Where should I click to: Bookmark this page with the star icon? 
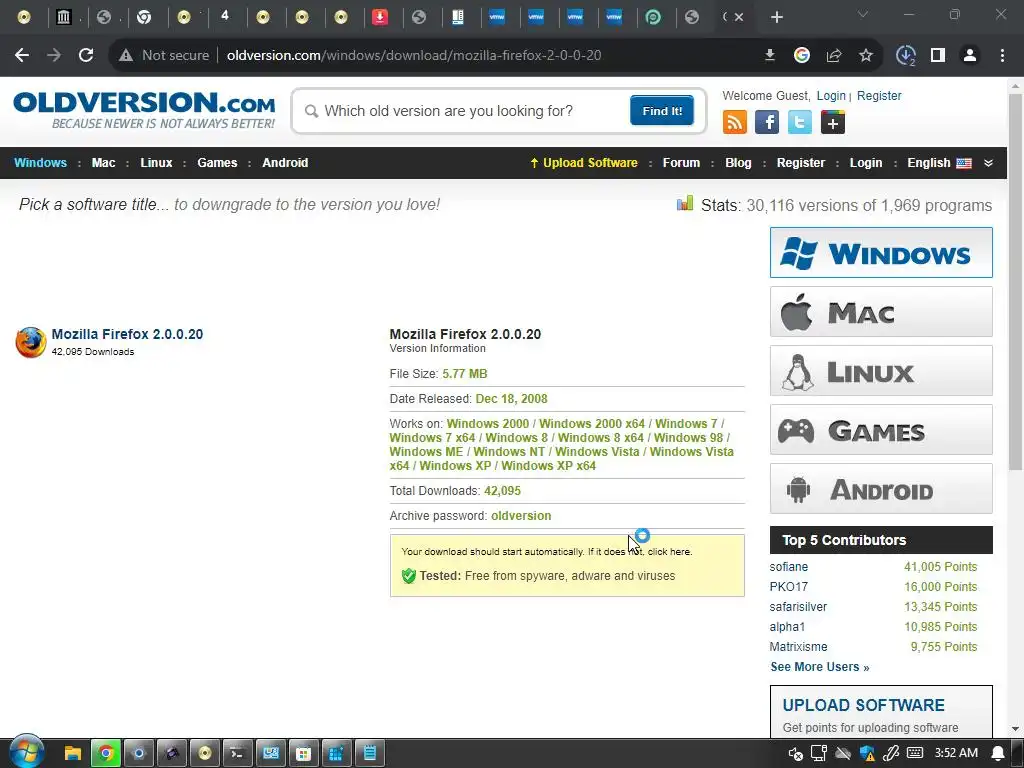tap(866, 56)
